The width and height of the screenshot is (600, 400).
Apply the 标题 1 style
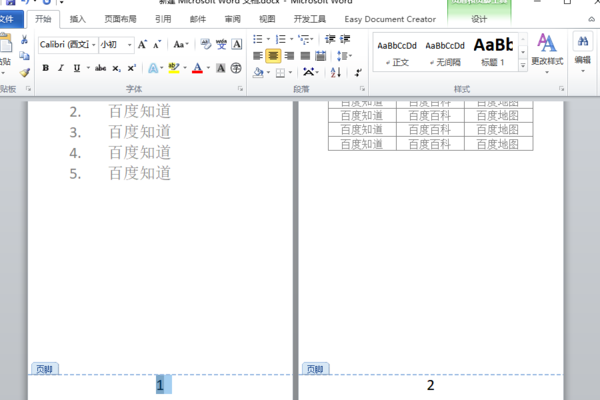(493, 53)
